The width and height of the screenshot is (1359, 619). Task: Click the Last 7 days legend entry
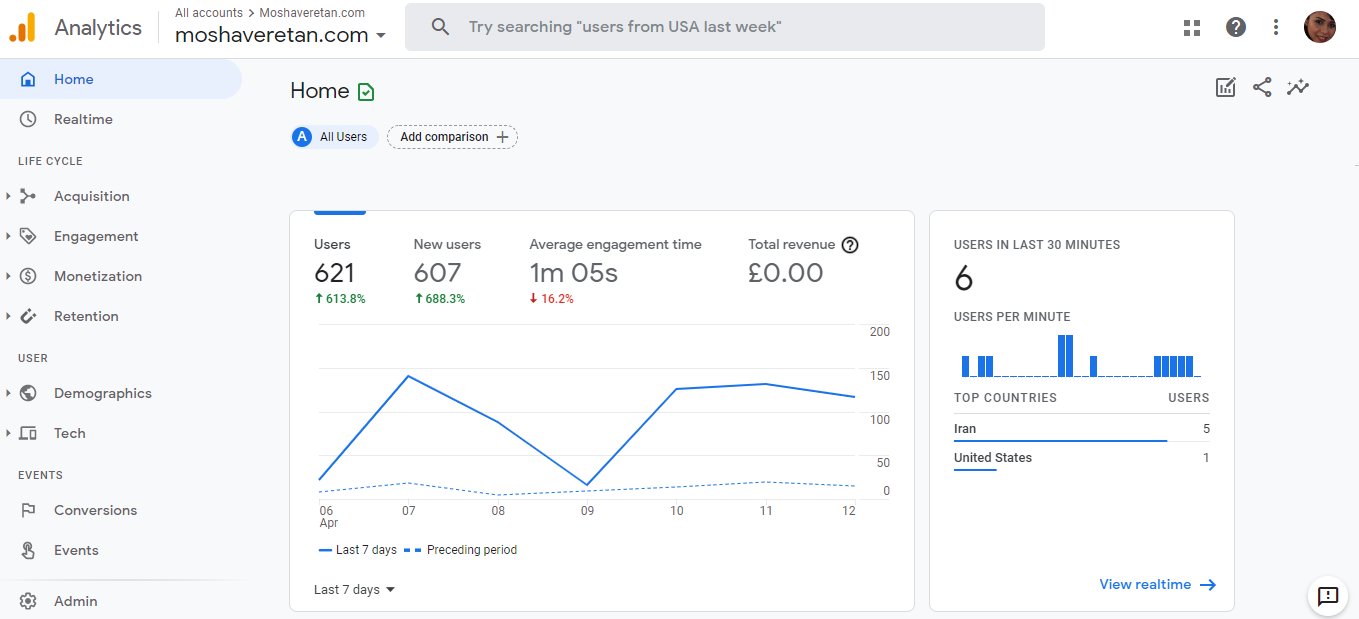[x=358, y=550]
